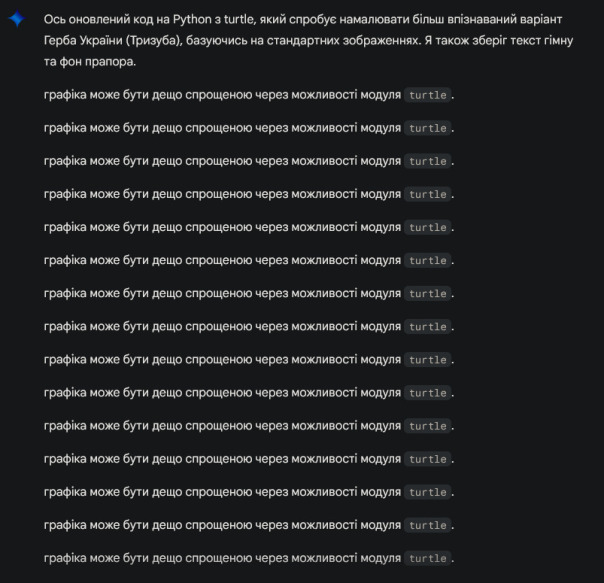Click the word "графіка" in the sixth repeated line
604x583 pixels.
tap(65, 260)
